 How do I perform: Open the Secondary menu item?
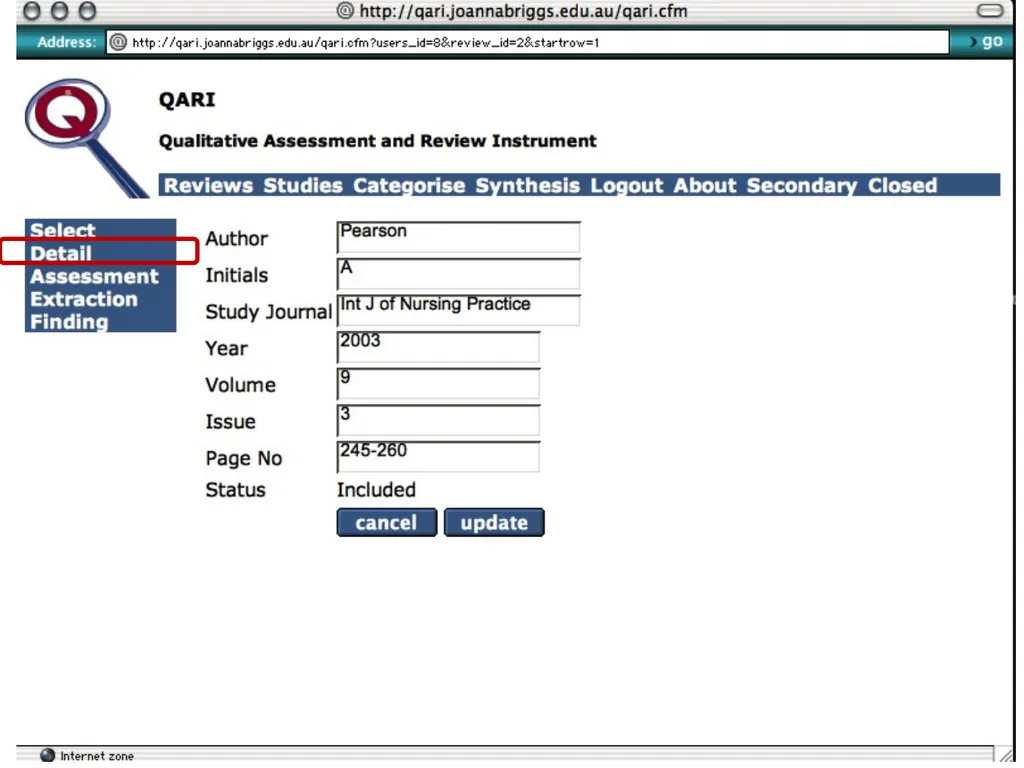coord(801,185)
